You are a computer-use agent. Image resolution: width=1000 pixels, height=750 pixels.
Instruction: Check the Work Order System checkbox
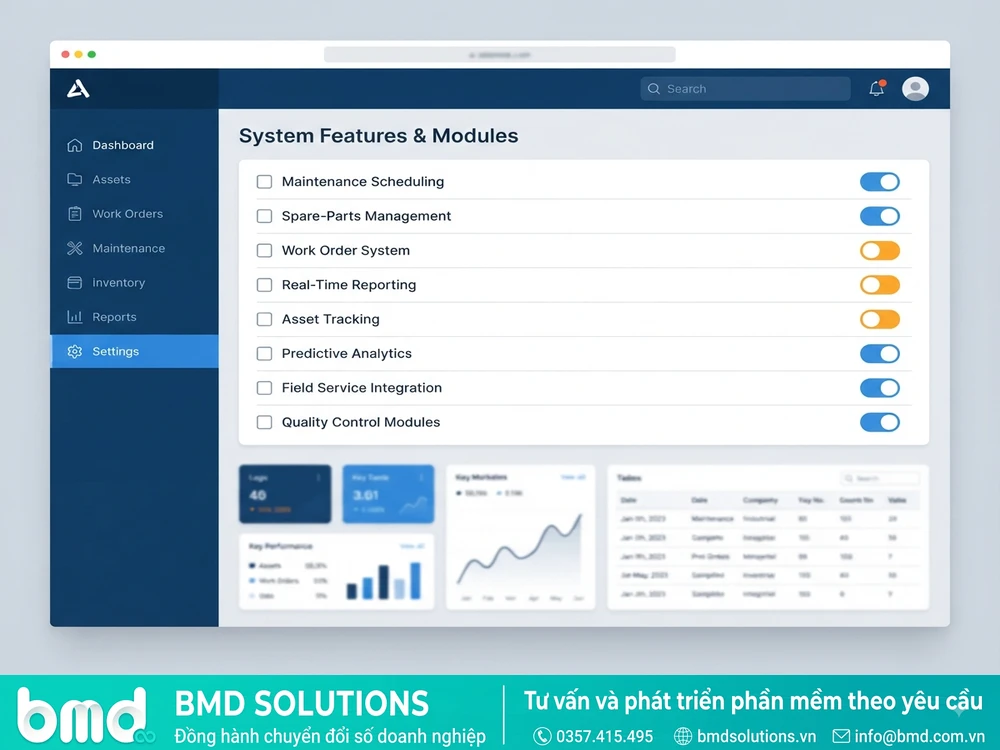264,251
